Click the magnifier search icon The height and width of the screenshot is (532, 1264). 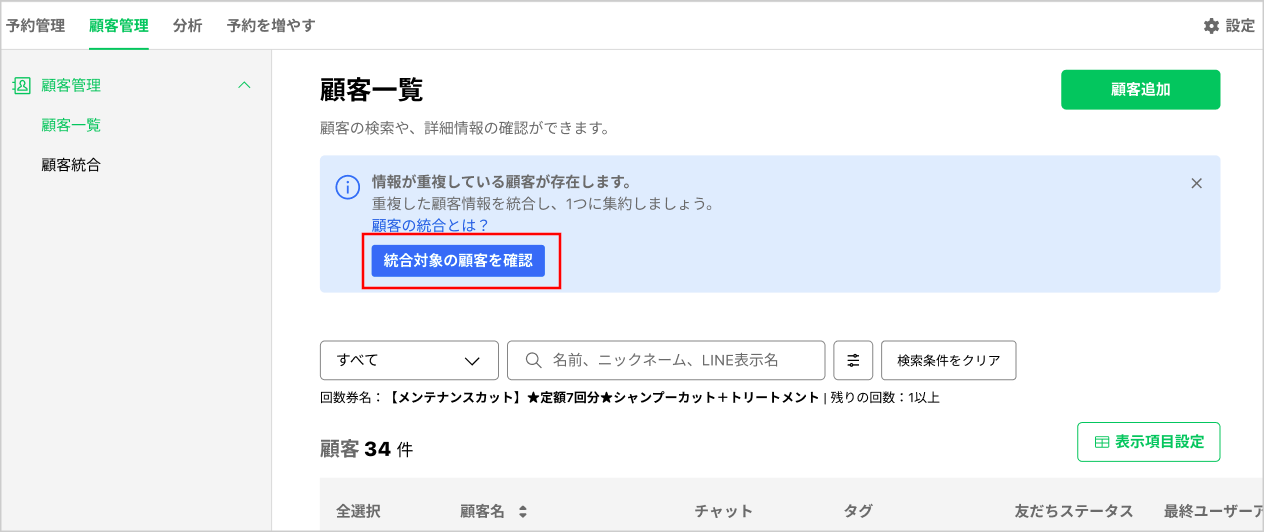point(534,360)
